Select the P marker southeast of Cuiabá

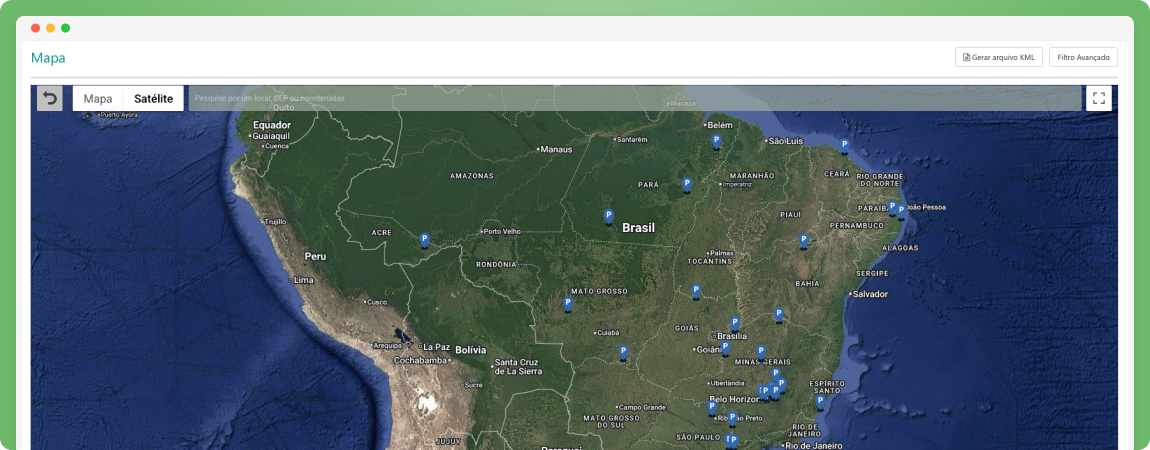(x=623, y=353)
